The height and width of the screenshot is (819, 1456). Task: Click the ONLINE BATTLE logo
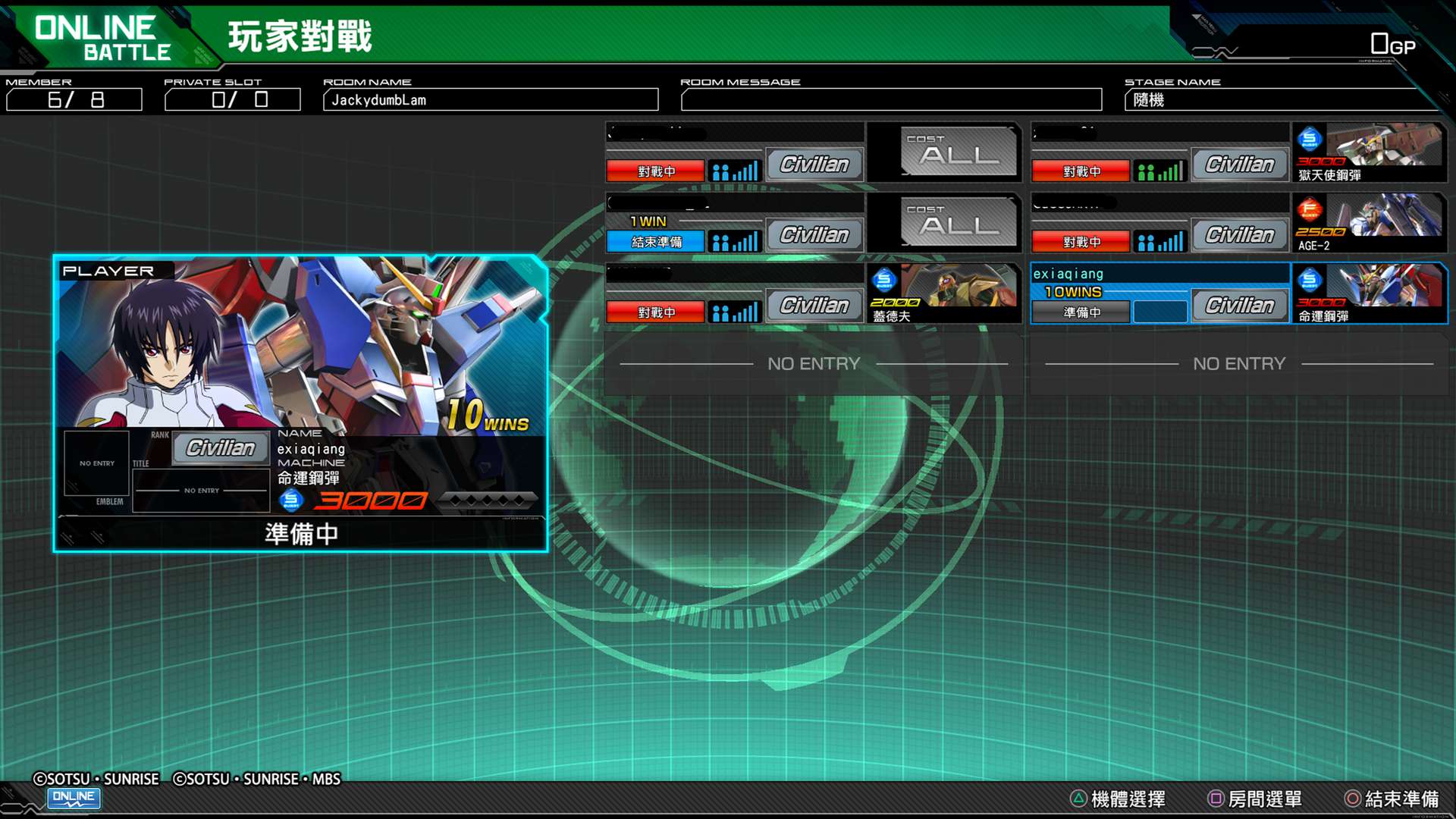(x=102, y=37)
